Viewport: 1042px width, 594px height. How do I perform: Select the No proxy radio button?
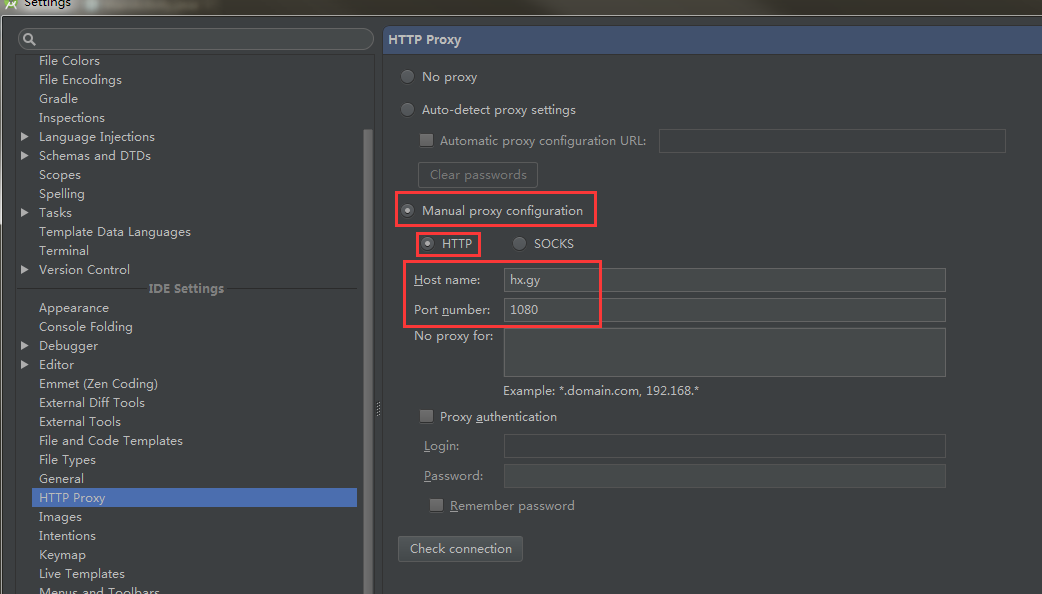(407, 77)
